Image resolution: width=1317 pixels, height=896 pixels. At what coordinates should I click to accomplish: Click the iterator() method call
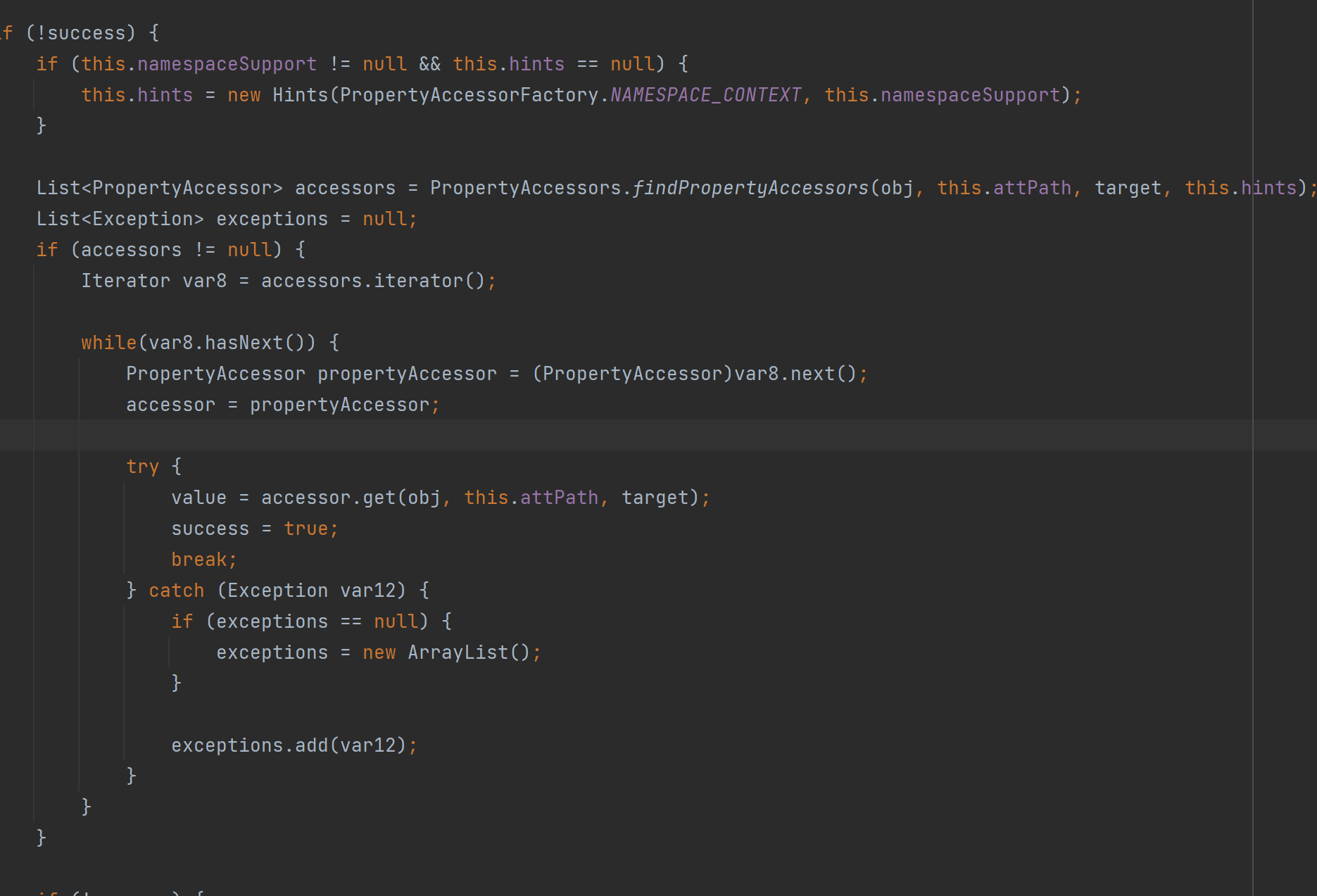(x=418, y=281)
